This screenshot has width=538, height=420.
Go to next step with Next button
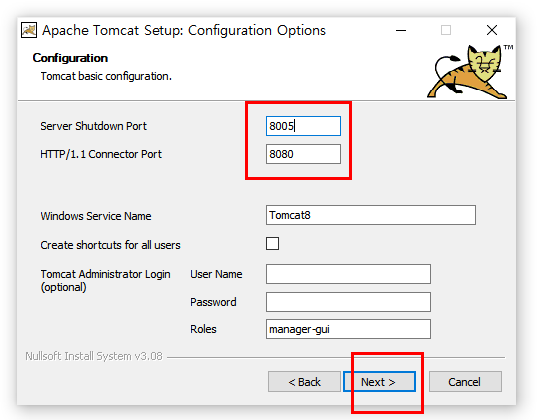coord(379,382)
